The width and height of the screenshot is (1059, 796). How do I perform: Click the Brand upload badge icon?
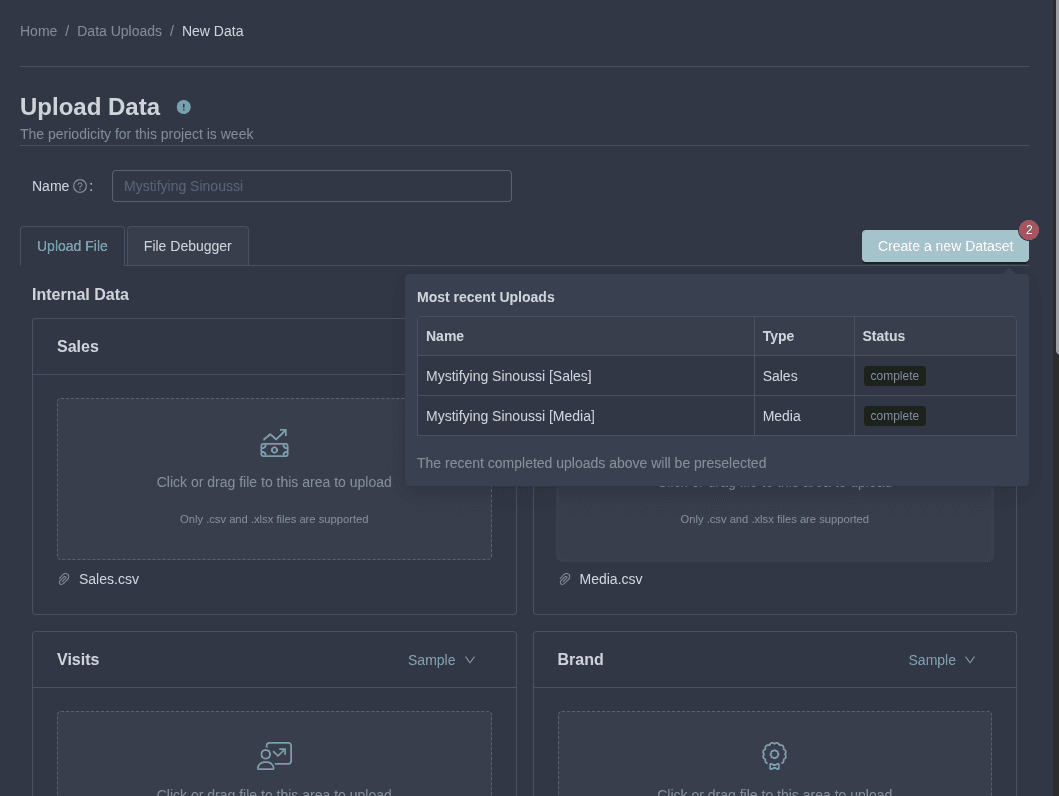[774, 756]
